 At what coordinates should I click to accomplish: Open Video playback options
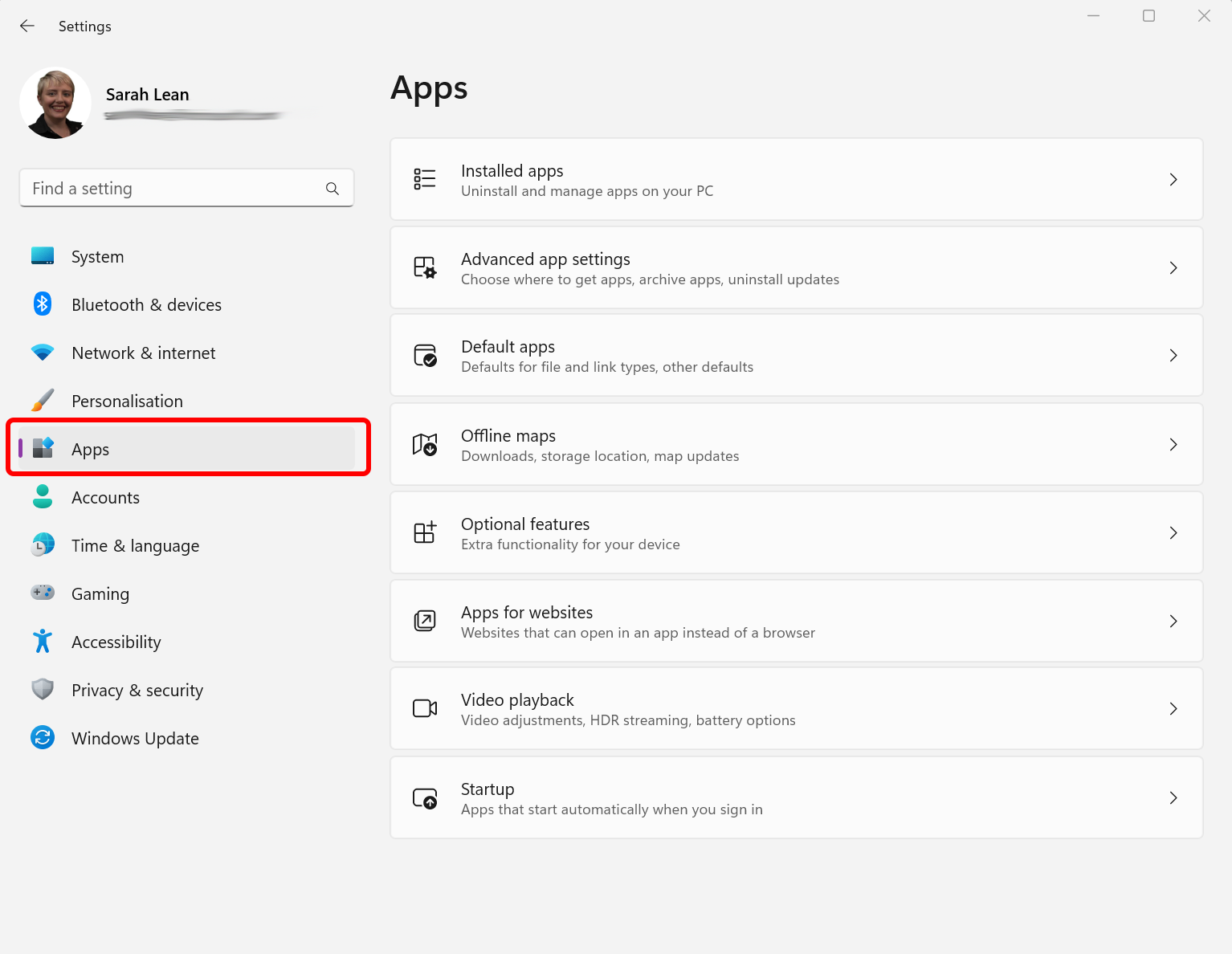pos(796,708)
